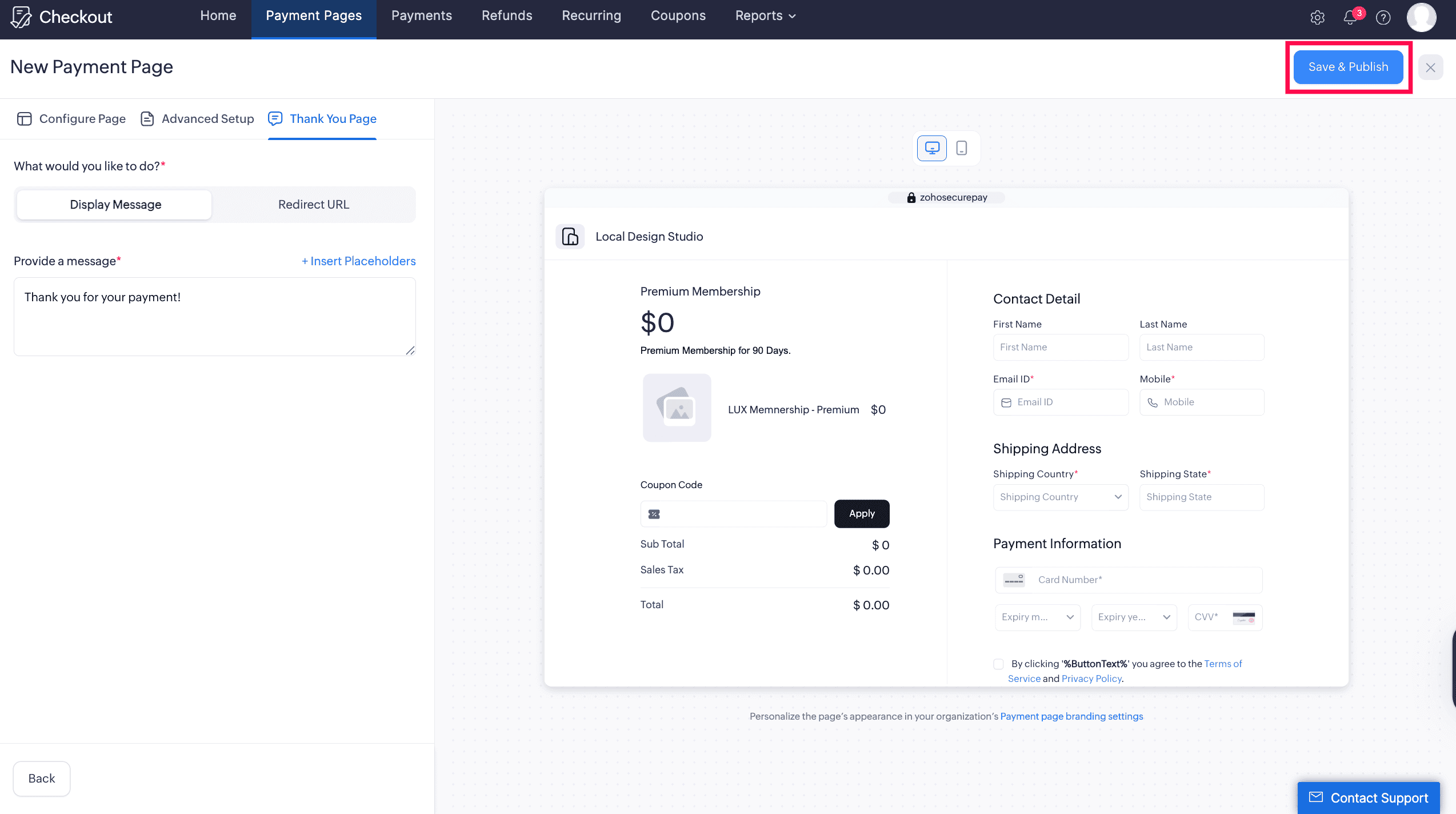Open the help icon in the header
This screenshot has height=814, width=1456.
1383,17
